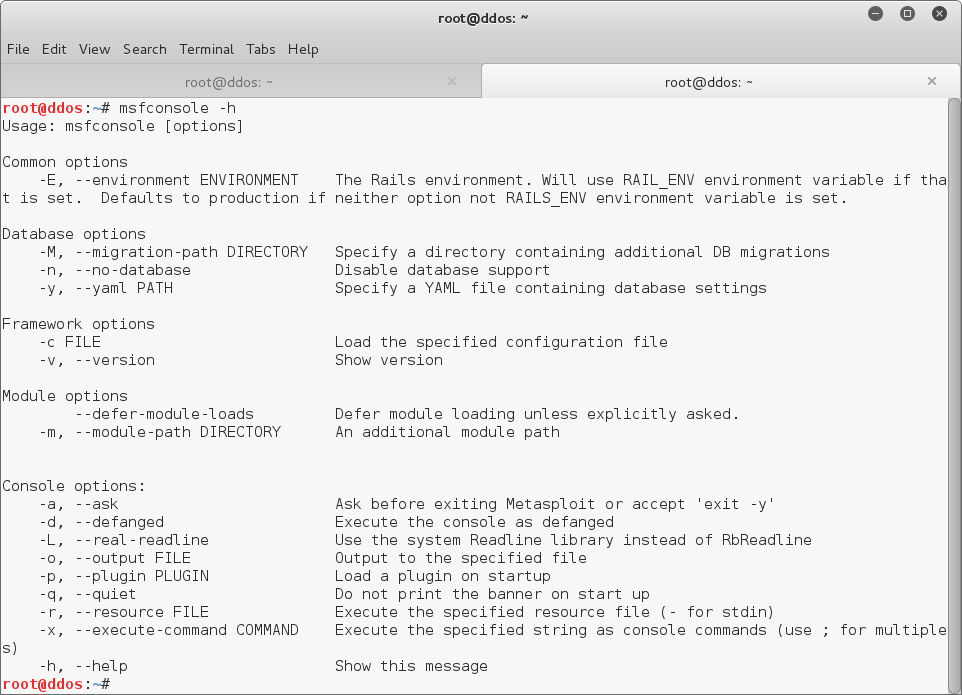Click the window title root@ddos: ~

point(483,16)
